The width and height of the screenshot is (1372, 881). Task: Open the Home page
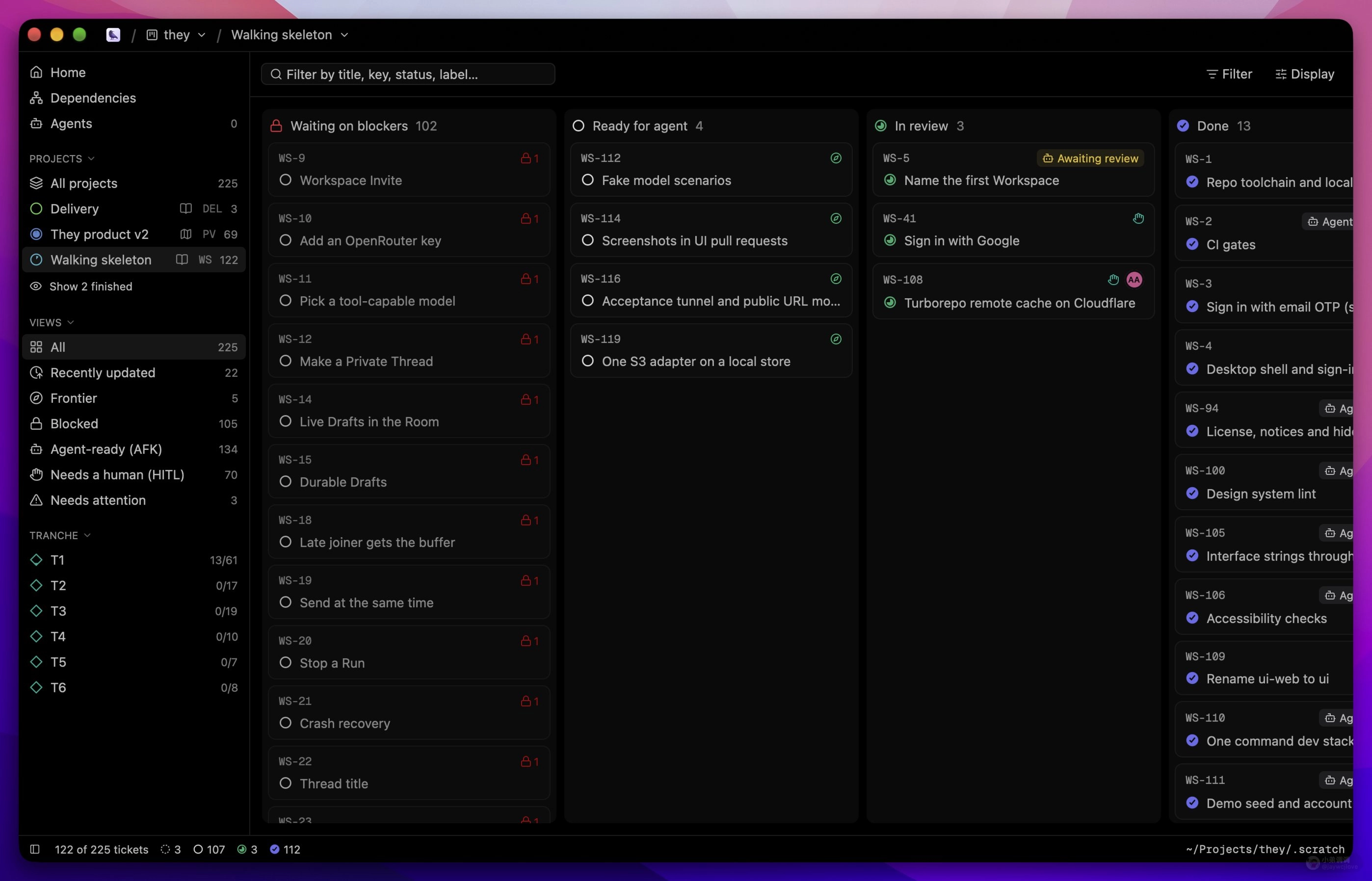pos(134,72)
